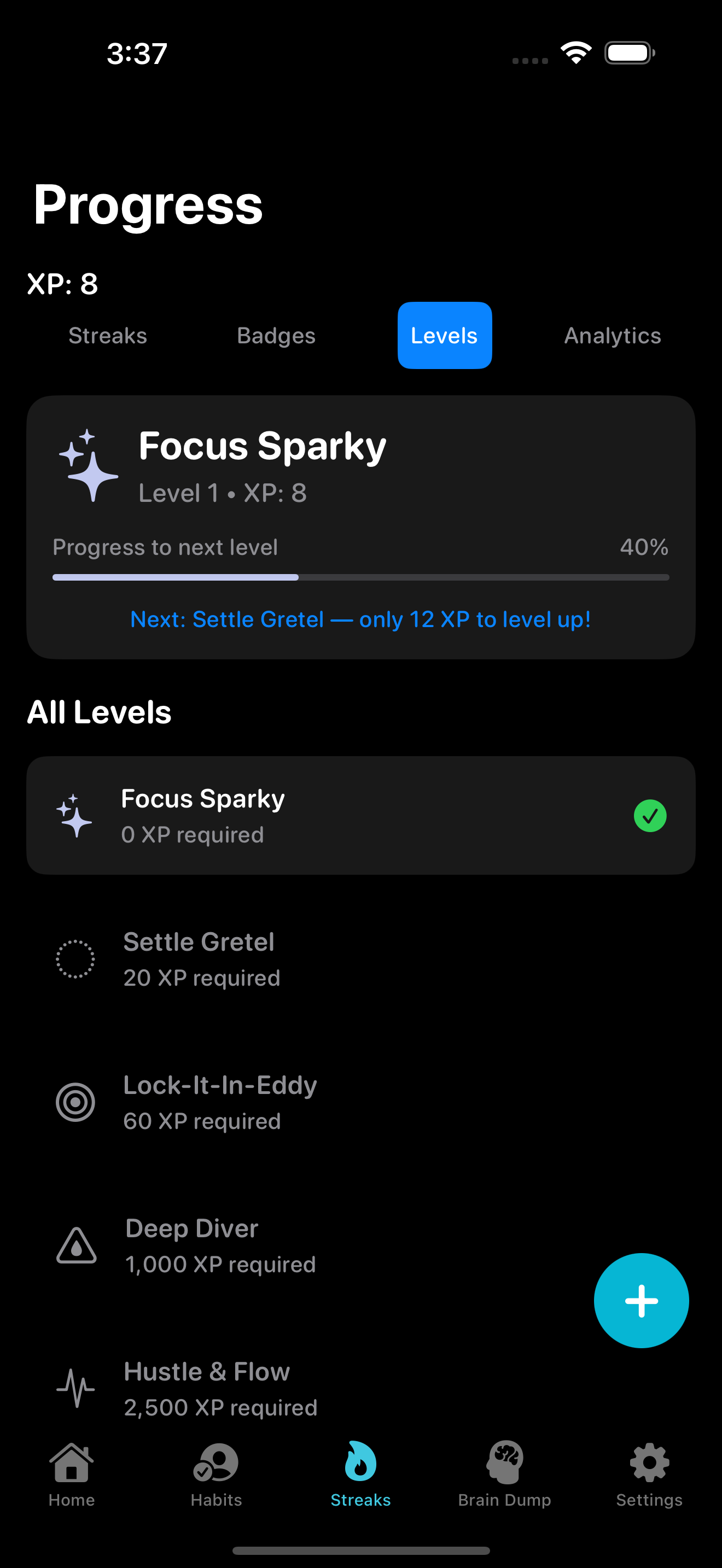Select the Levels tab
The width and height of the screenshot is (722, 1568).
[444, 335]
